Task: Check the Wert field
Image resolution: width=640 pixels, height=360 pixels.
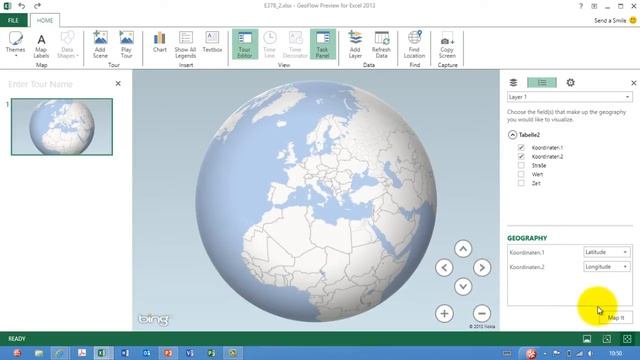Action: click(521, 174)
